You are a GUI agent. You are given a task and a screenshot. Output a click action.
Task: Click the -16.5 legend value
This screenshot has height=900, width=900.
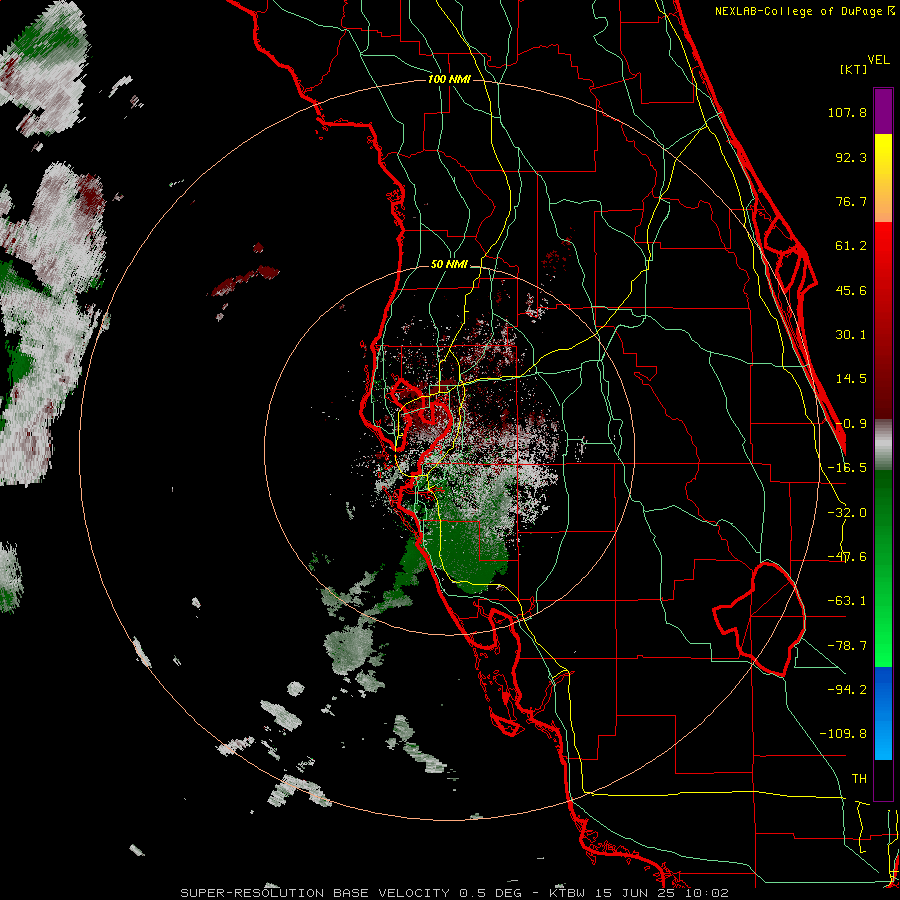coord(847,468)
